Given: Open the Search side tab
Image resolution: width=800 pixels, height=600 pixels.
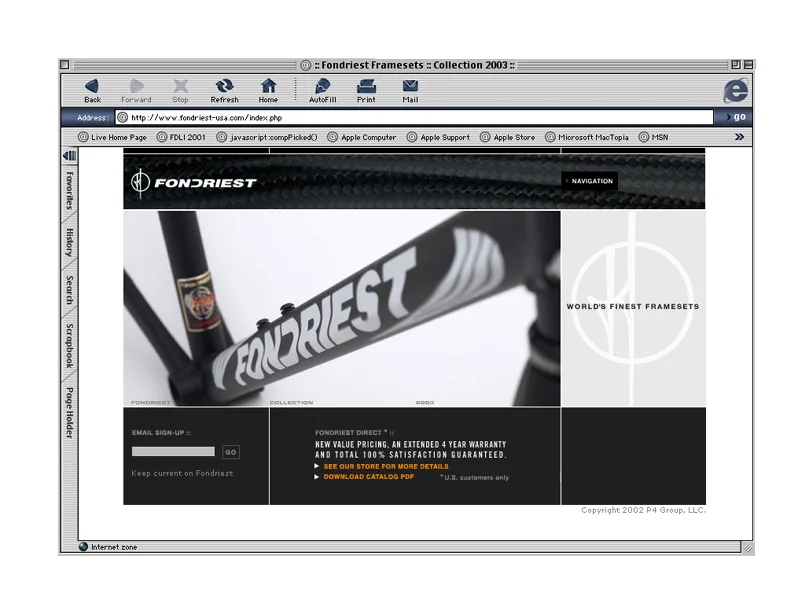Looking at the screenshot, I should [x=69, y=290].
